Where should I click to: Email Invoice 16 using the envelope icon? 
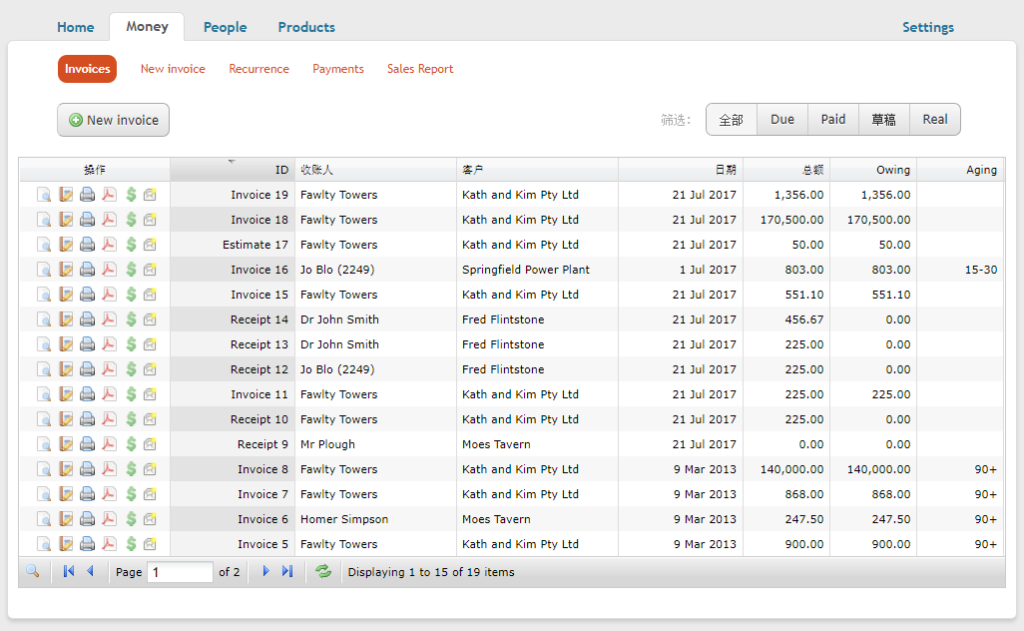click(x=150, y=269)
